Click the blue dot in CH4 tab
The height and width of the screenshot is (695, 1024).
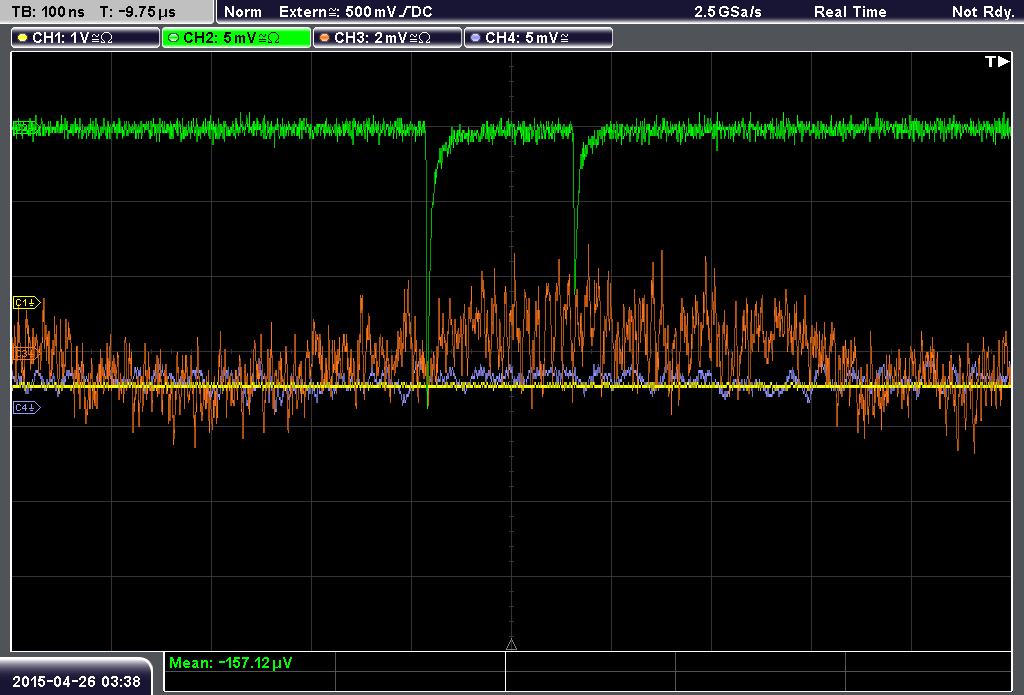pos(475,38)
